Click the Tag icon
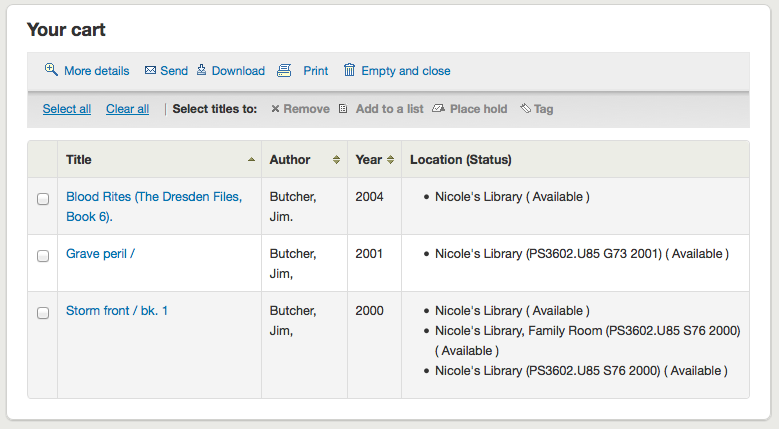This screenshot has height=429, width=779. pos(526,108)
